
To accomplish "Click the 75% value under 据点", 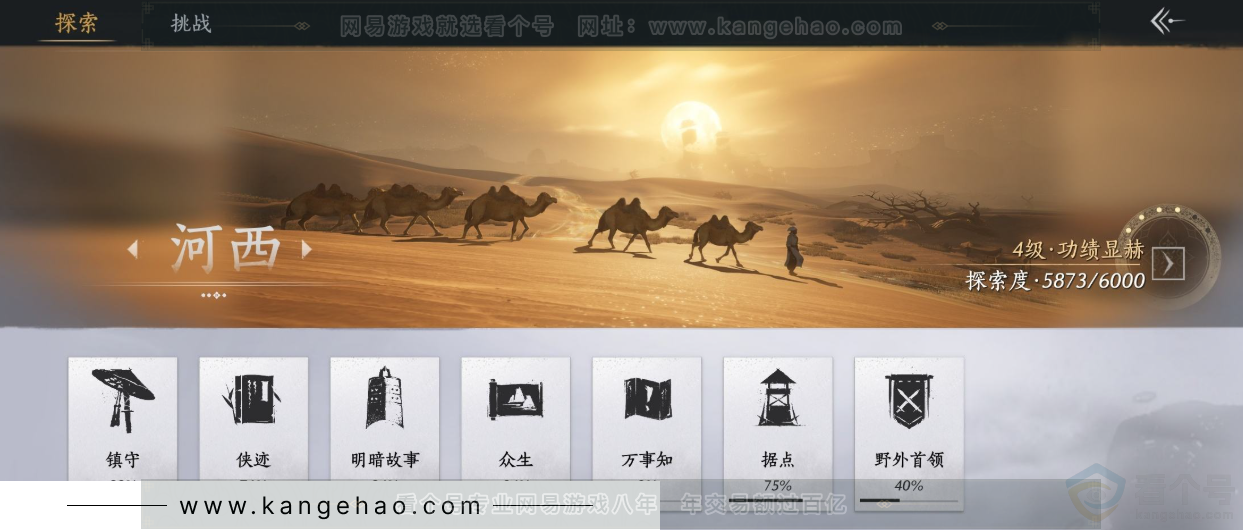I will point(778,486).
